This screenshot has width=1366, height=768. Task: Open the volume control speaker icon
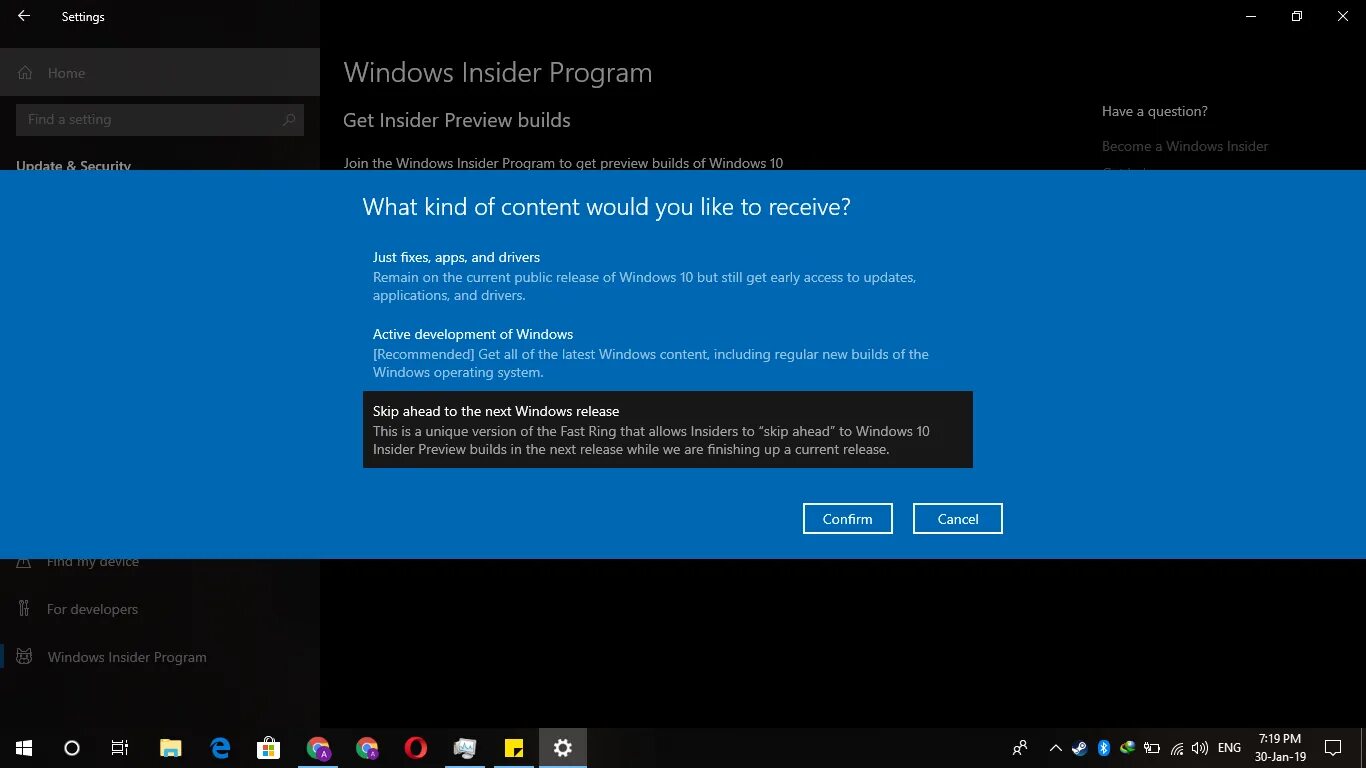1200,748
